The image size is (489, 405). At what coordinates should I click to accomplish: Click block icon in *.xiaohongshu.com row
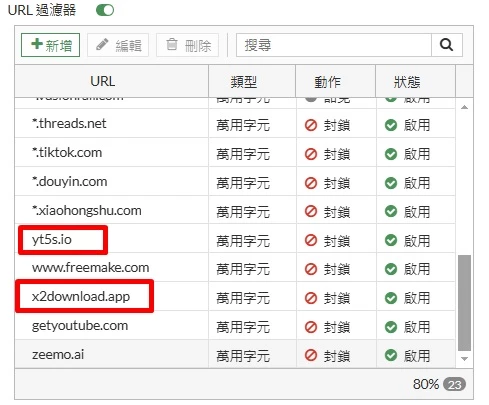(311, 211)
